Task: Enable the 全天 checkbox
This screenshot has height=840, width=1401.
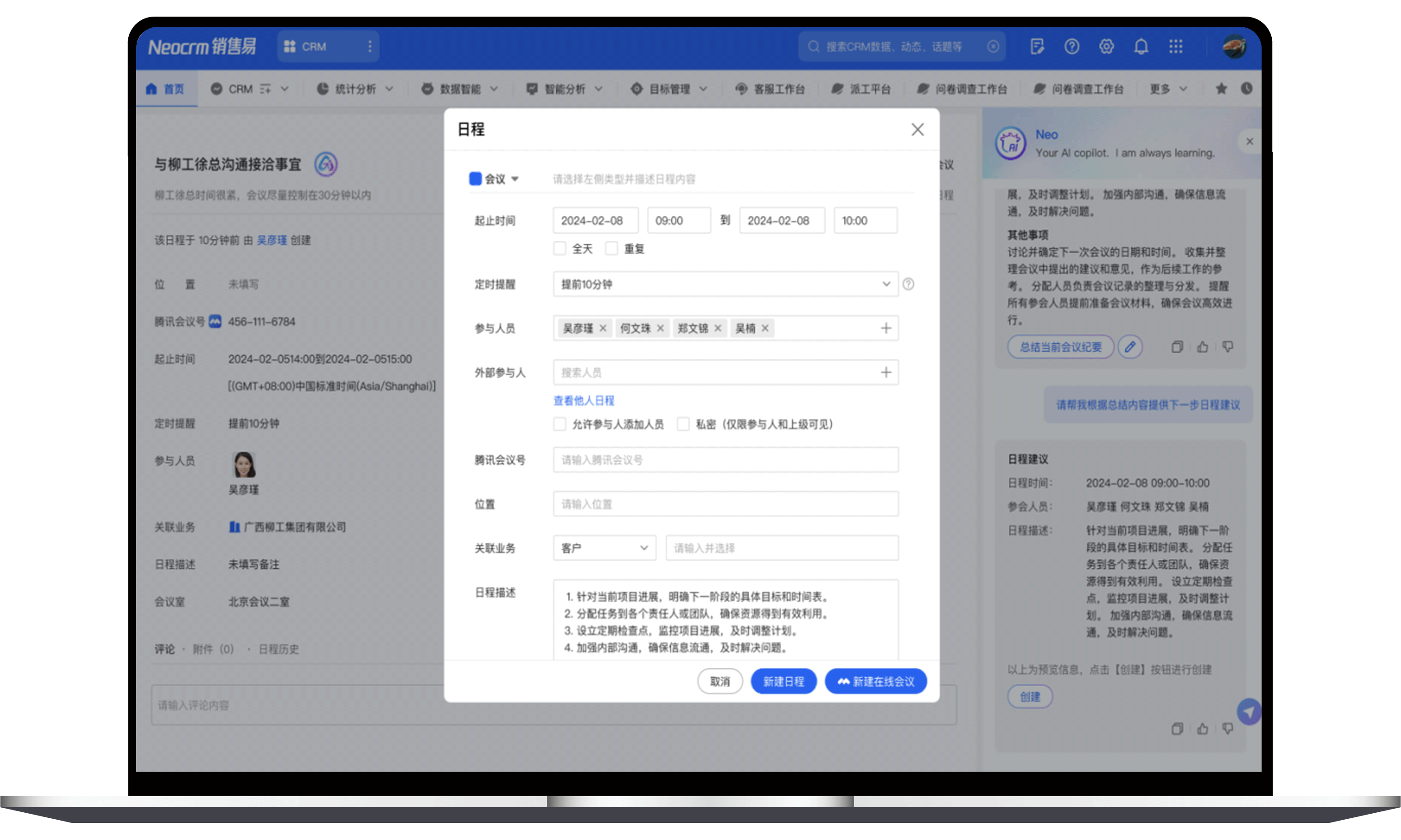Action: (559, 248)
